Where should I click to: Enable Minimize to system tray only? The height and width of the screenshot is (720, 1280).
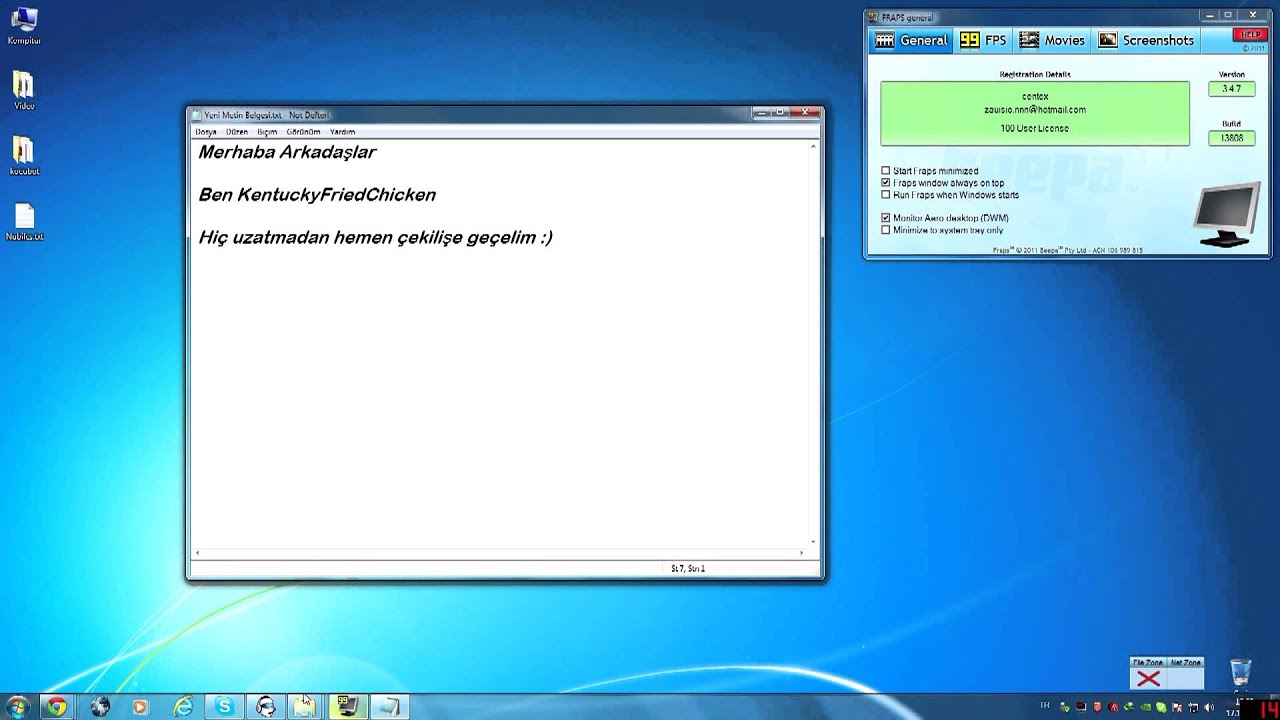(885, 230)
